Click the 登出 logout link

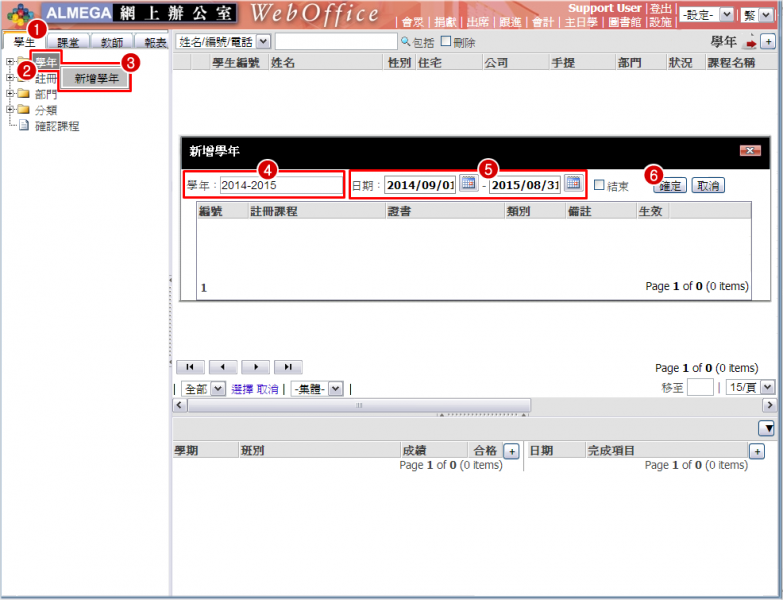click(660, 8)
